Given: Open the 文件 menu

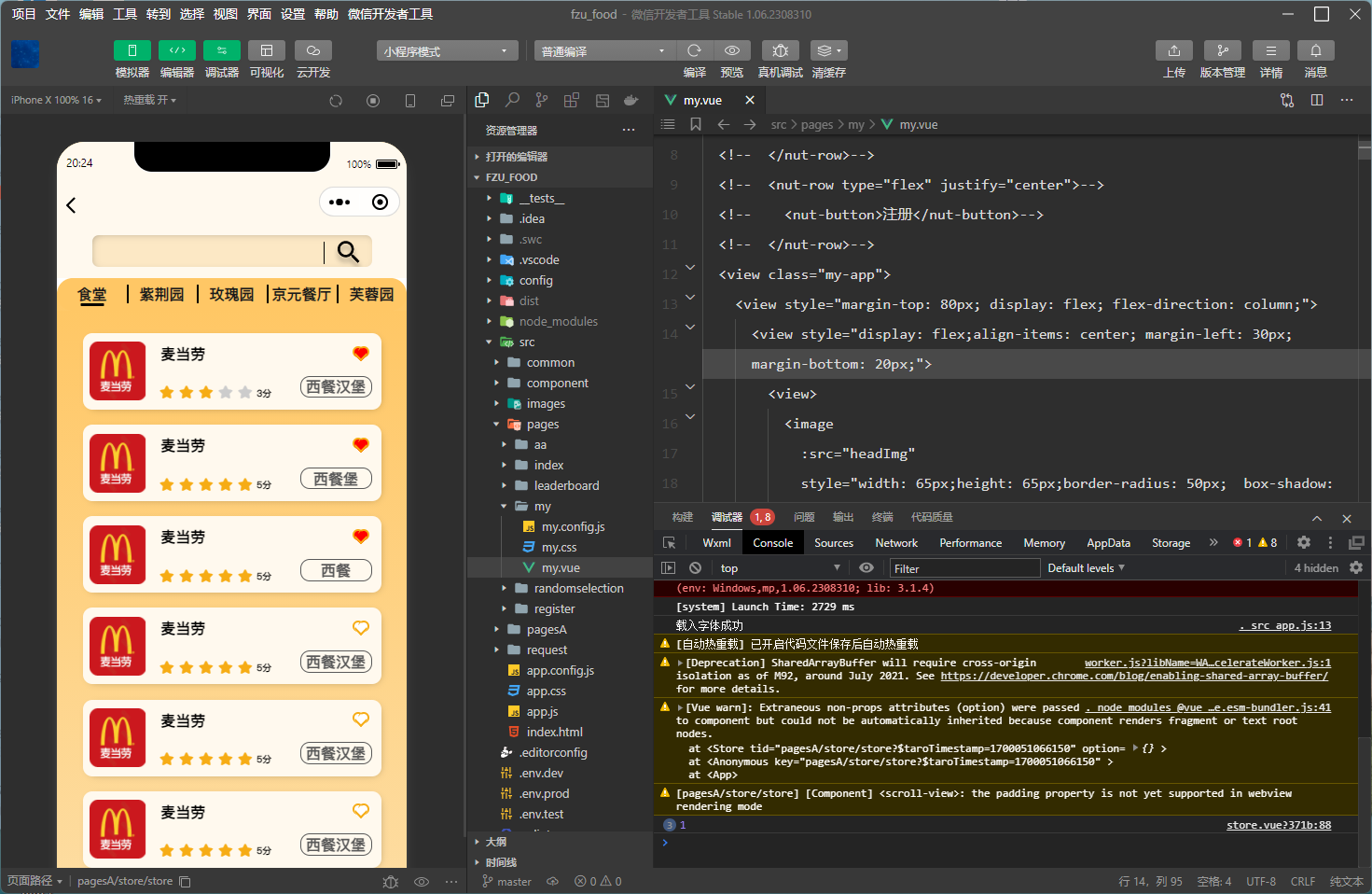Looking at the screenshot, I should (58, 14).
